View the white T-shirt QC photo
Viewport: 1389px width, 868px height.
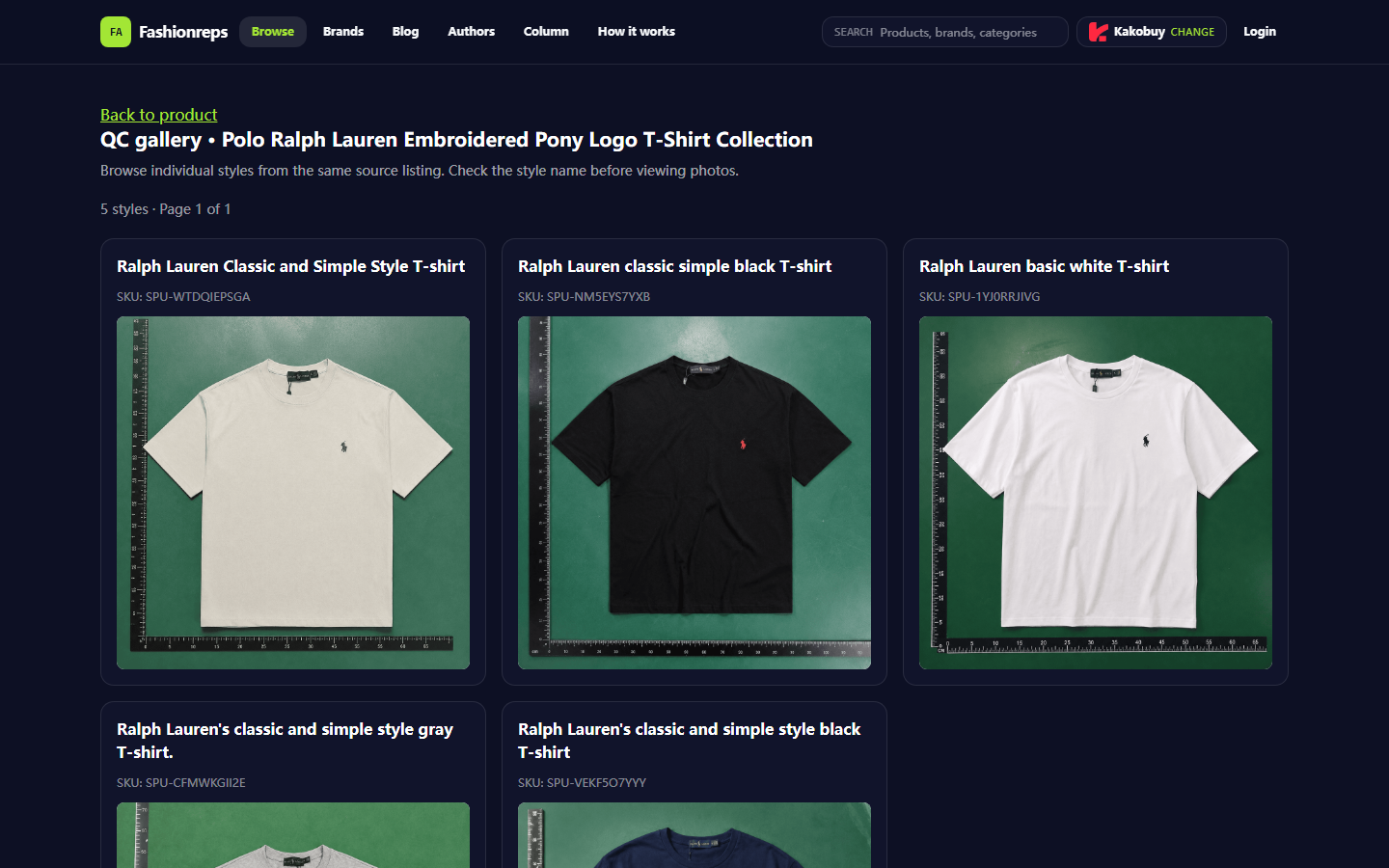[x=1096, y=493]
